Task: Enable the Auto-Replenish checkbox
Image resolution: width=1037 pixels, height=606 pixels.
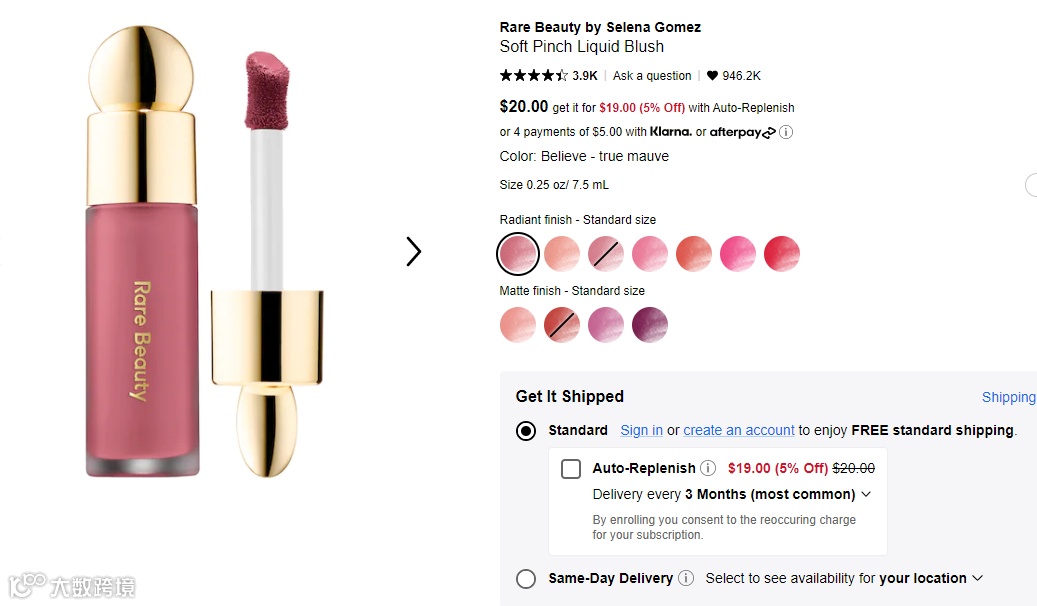Action: point(571,468)
